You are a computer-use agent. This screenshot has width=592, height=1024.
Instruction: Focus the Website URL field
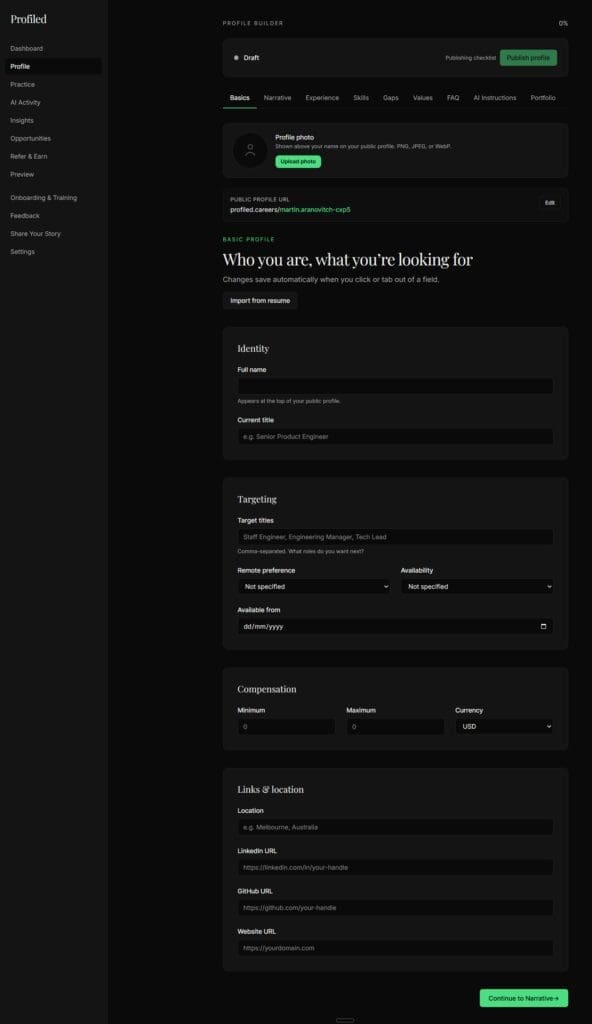(x=395, y=948)
